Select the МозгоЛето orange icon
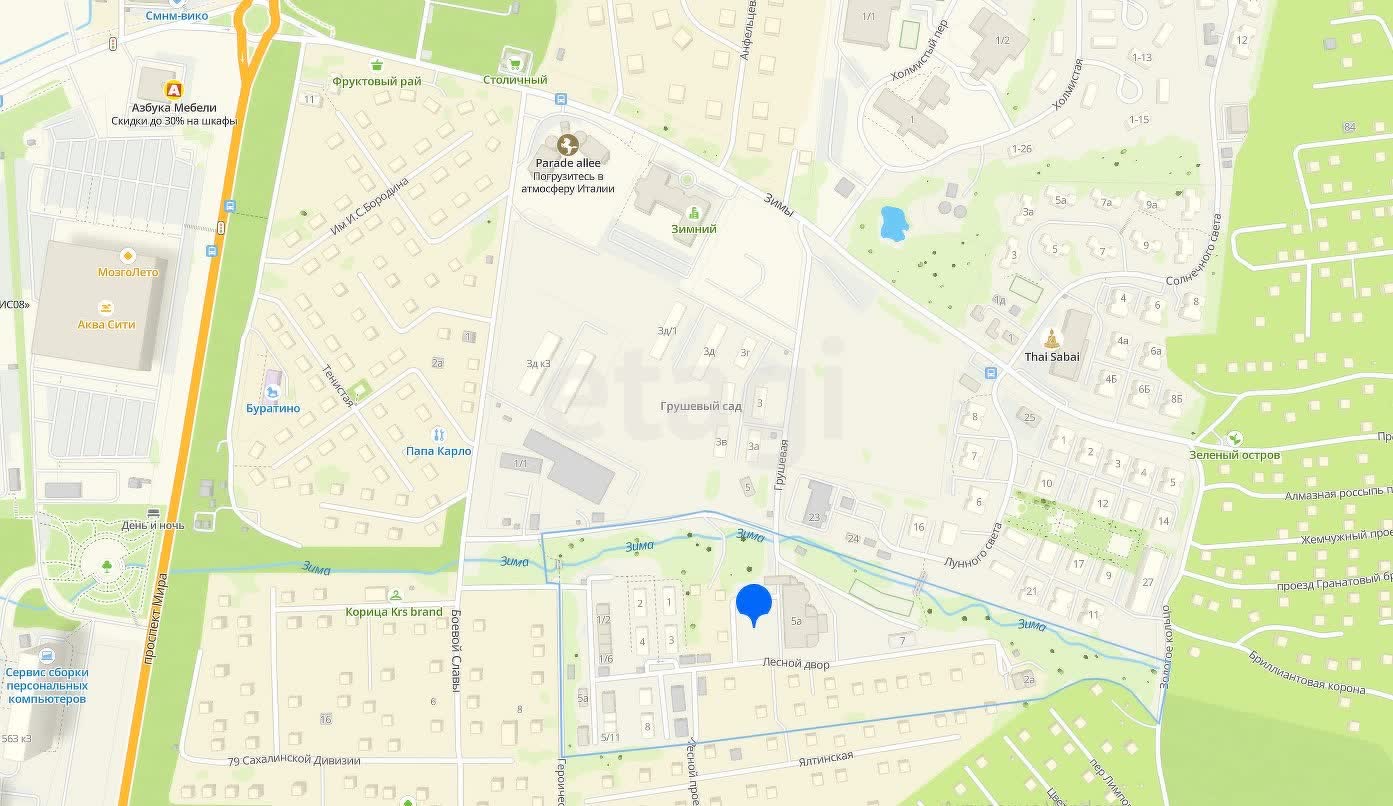The image size is (1393, 806). pyautogui.click(x=127, y=256)
